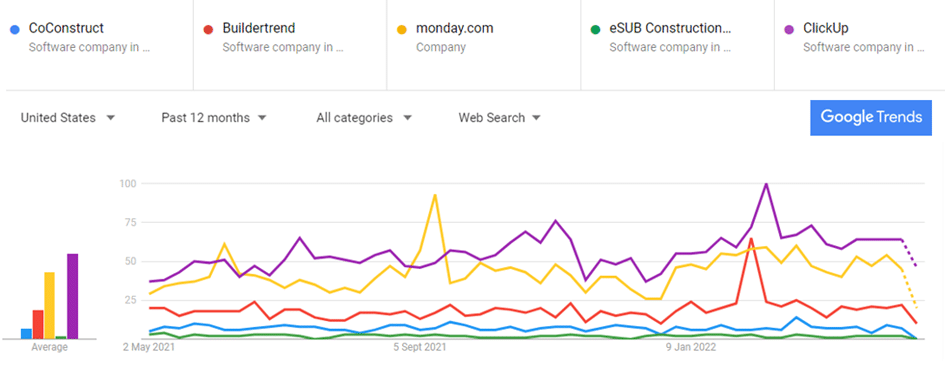Click the Google Trends logo button
This screenshot has height=368, width=945.
(x=871, y=117)
